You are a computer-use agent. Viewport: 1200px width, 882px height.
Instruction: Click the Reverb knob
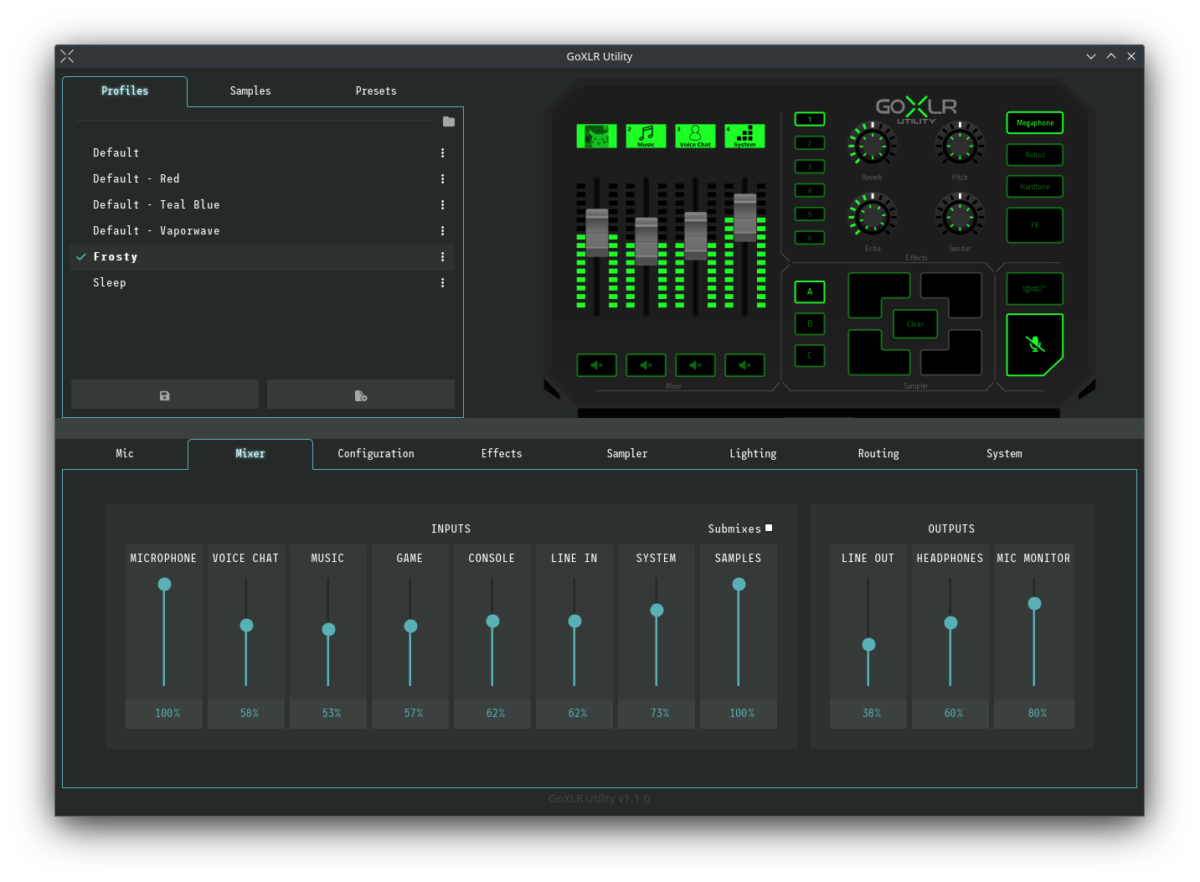coord(872,145)
